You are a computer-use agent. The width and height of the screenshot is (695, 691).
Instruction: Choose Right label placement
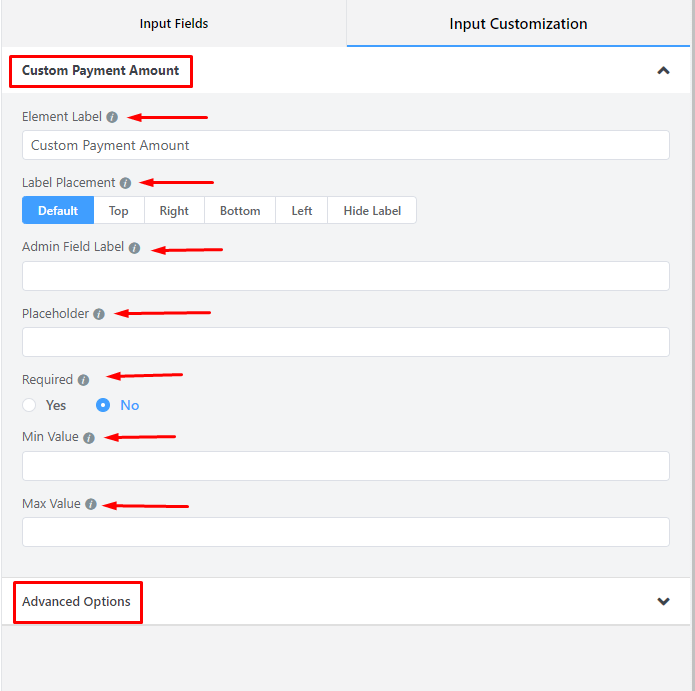(x=174, y=211)
